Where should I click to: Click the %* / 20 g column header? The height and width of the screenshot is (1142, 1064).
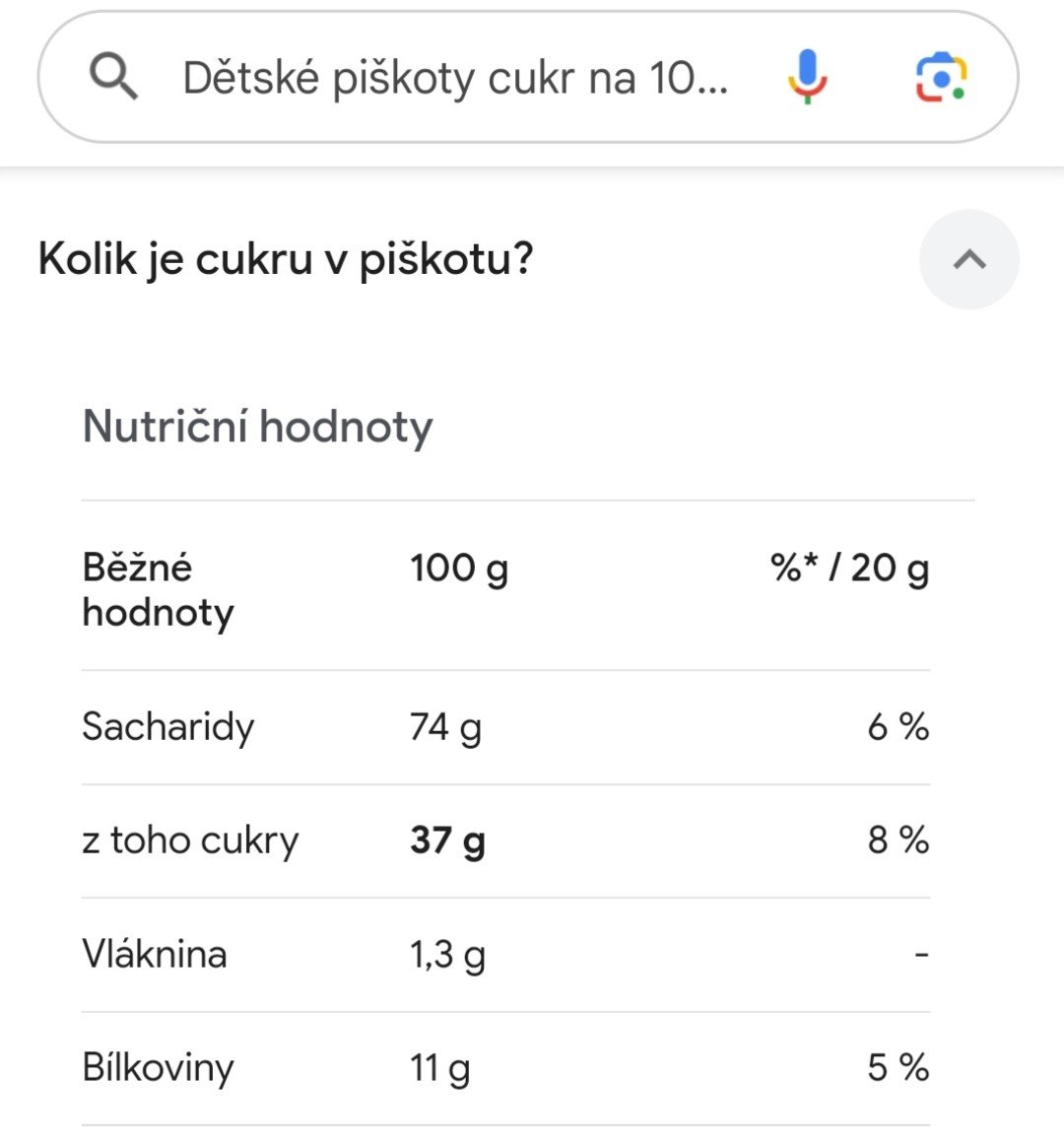849,568
